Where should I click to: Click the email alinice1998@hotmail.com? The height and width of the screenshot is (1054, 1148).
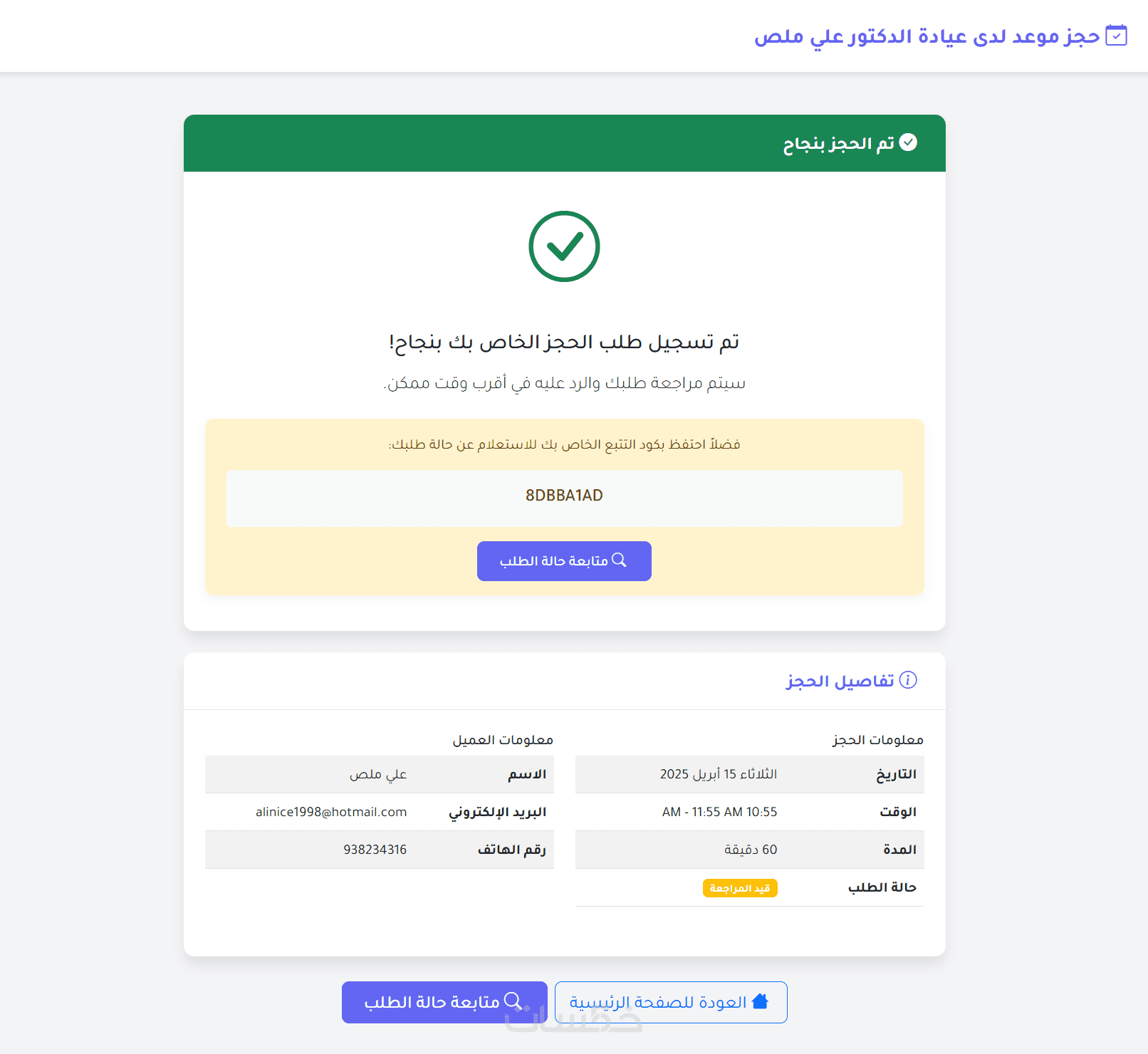(x=331, y=812)
